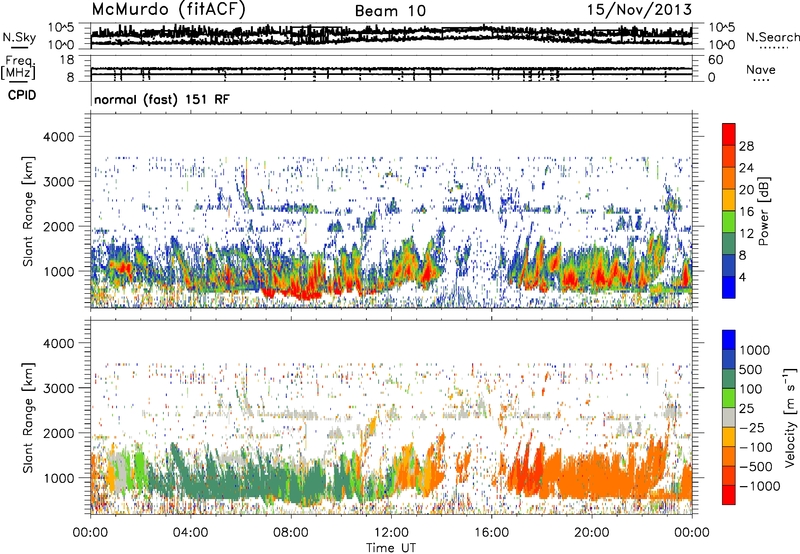The height and width of the screenshot is (554, 800).
Task: Click the red top segment of Power colorbar
Action: 729,135
